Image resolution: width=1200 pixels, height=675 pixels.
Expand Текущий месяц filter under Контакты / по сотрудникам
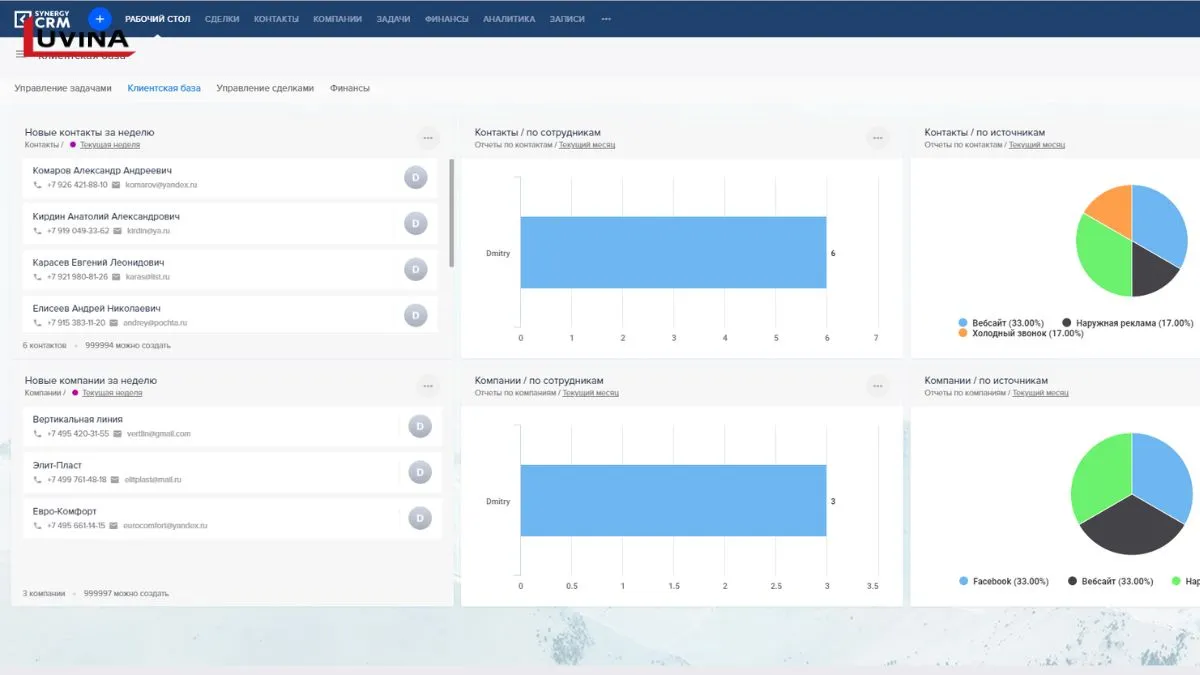(586, 145)
